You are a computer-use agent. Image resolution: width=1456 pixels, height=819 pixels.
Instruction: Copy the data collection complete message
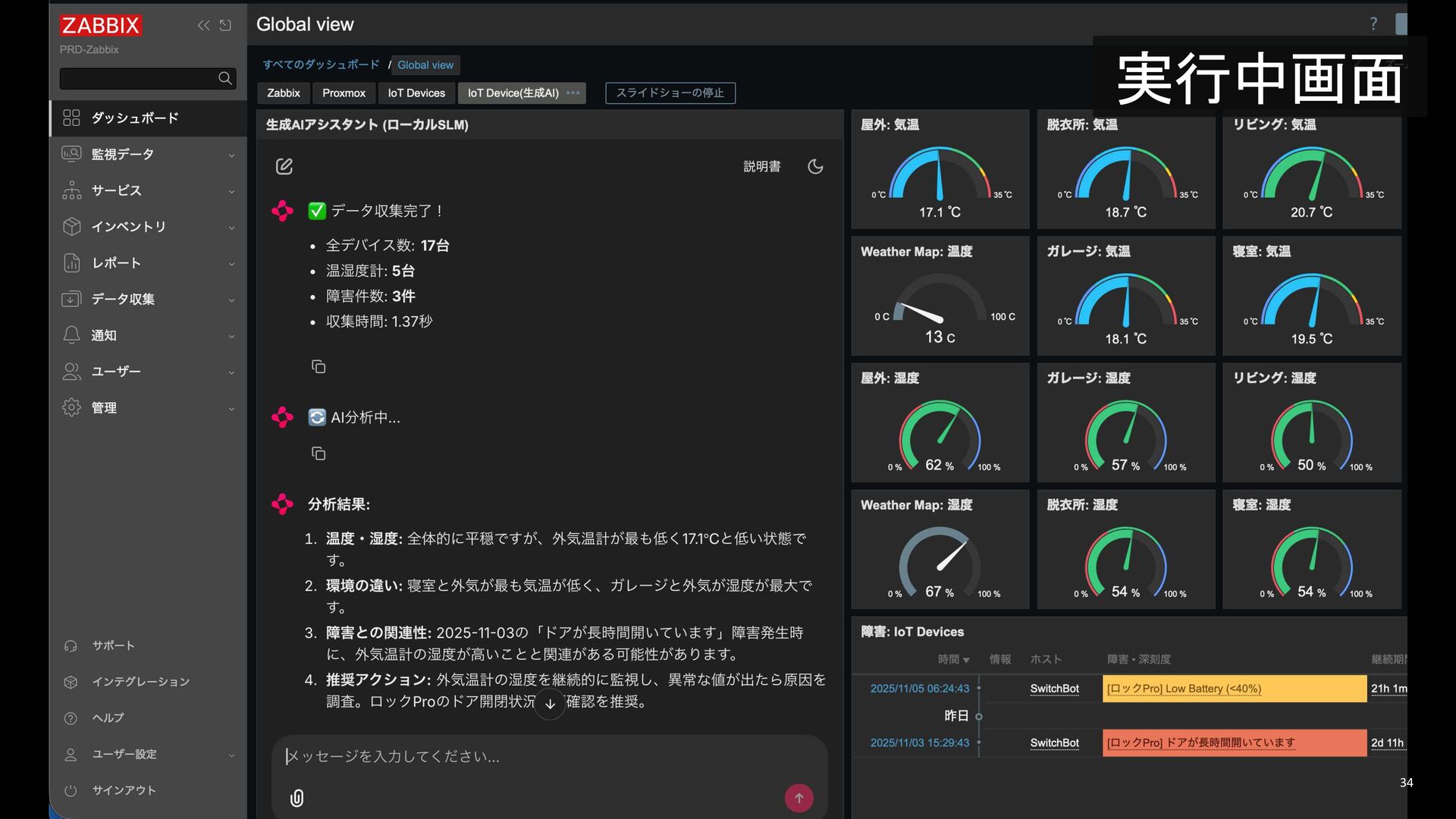[x=318, y=367]
